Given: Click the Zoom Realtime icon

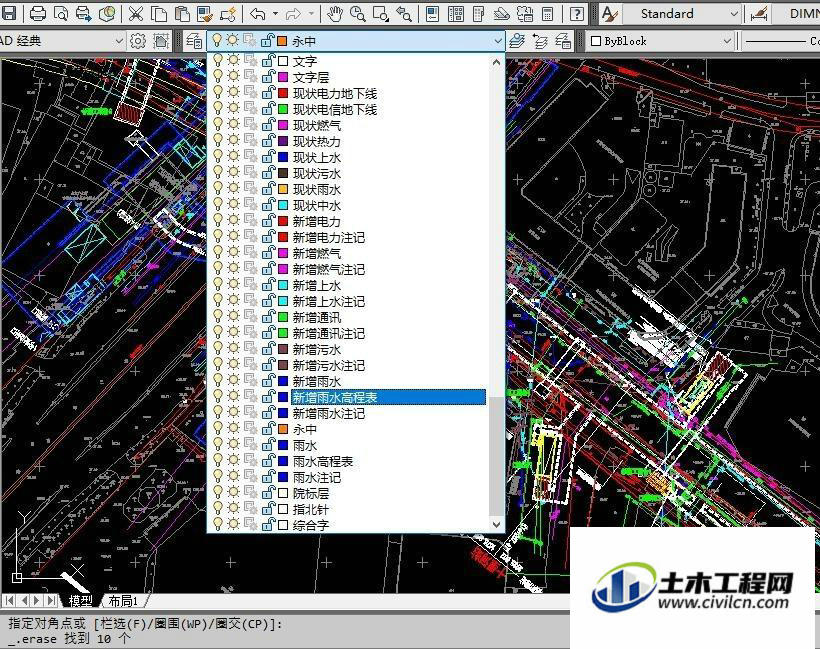Looking at the screenshot, I should point(358,13).
